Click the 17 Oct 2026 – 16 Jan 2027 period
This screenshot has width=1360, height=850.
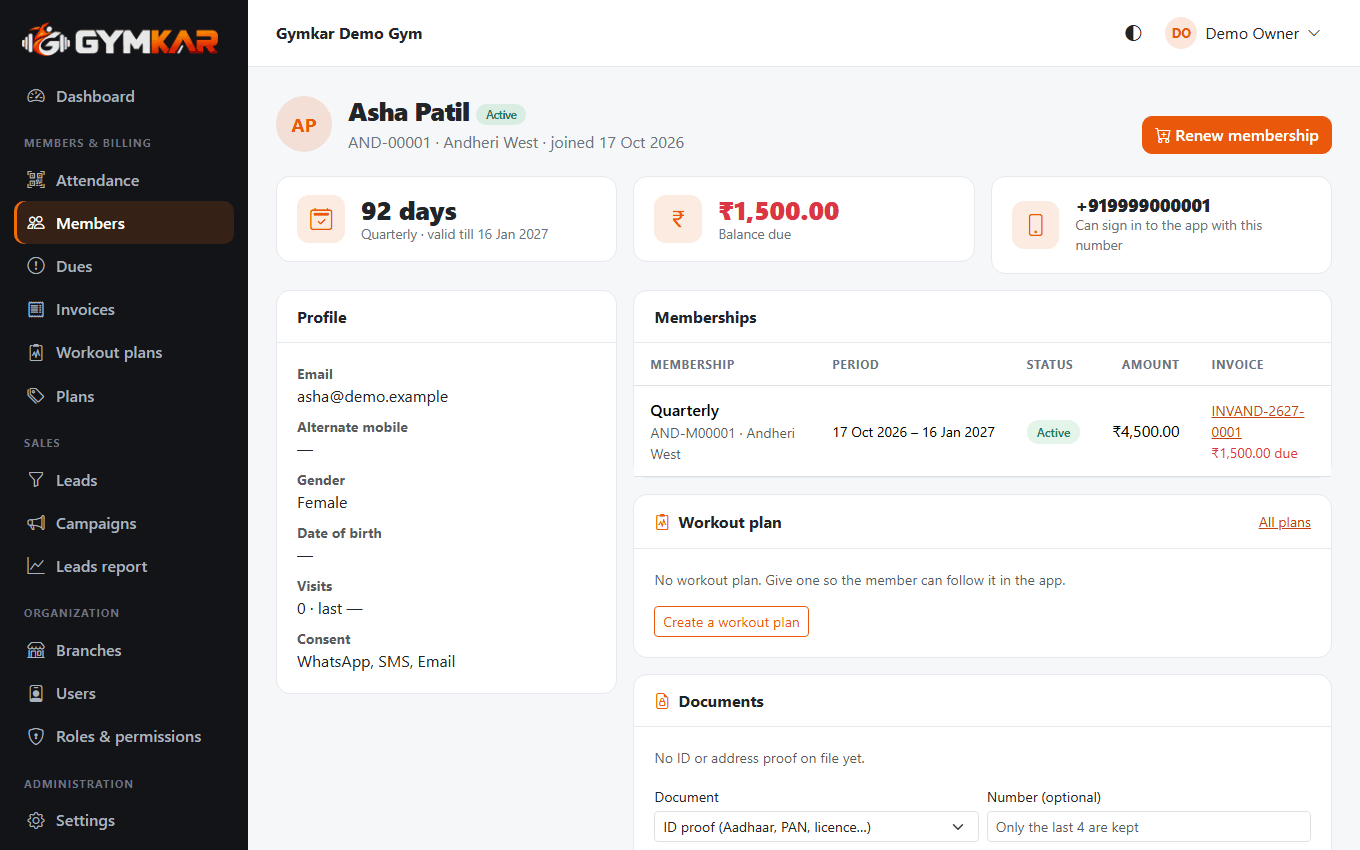pos(914,432)
